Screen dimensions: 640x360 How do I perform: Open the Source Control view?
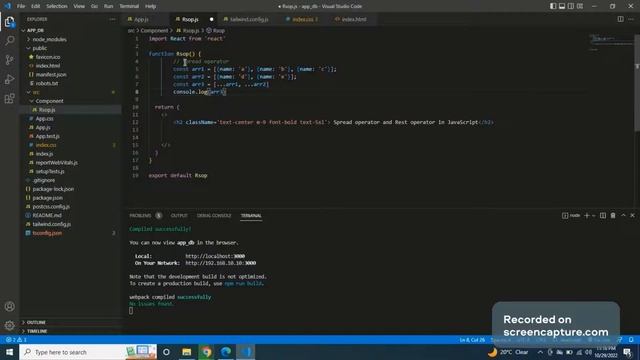(x=9, y=60)
